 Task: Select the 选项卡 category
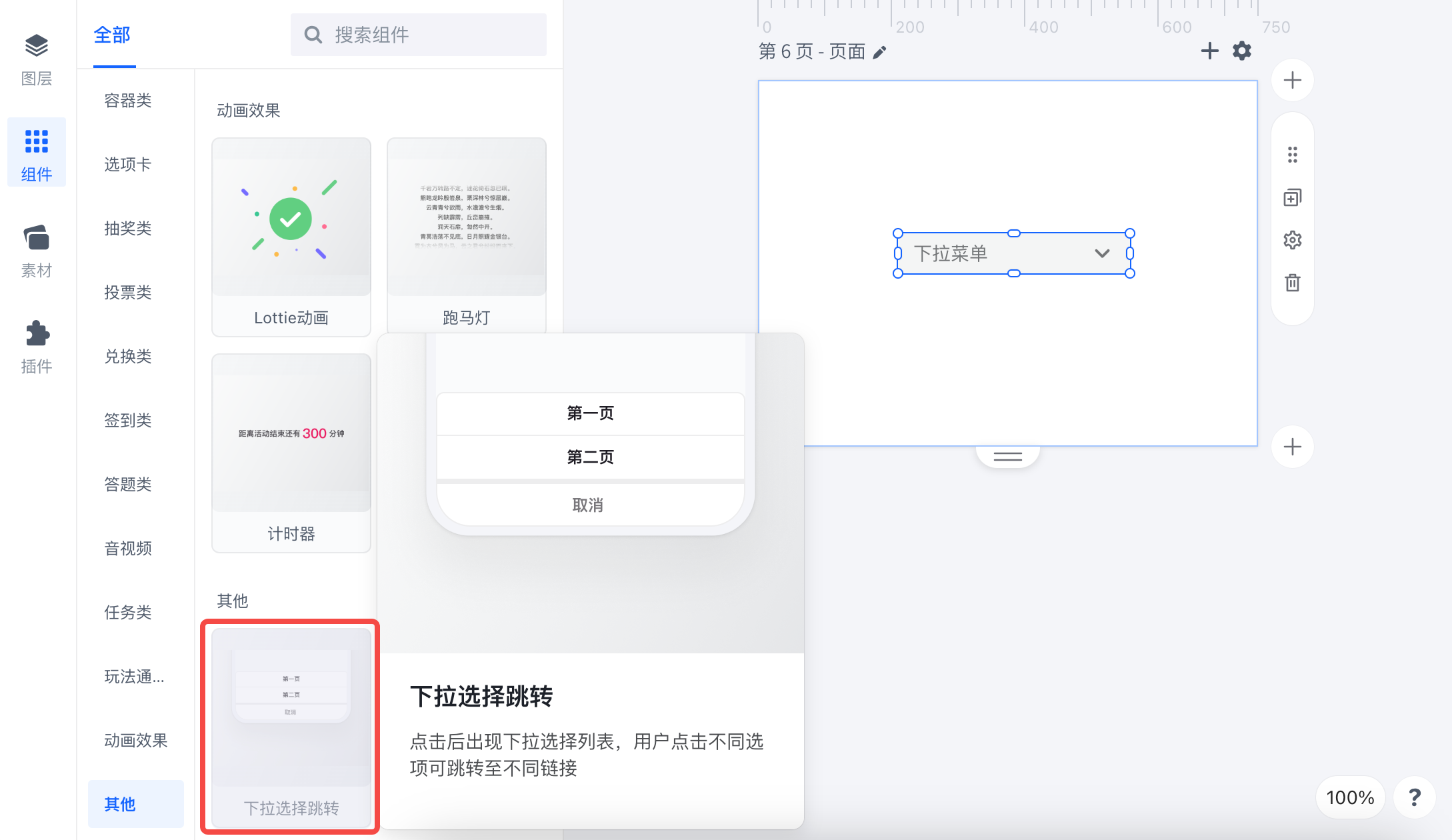128,165
